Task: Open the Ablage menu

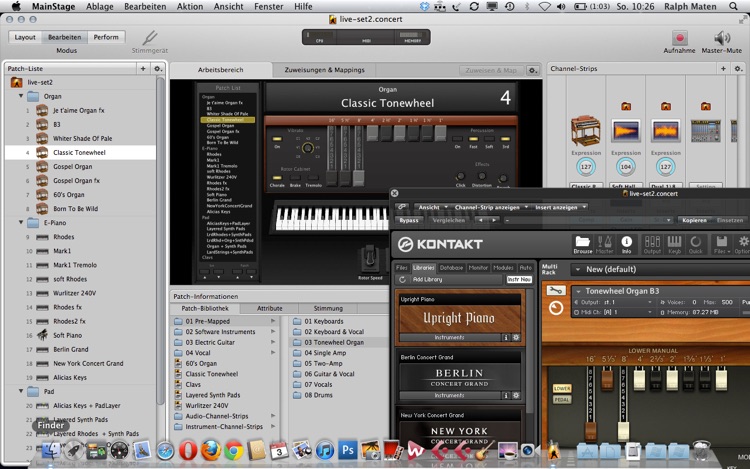Action: pyautogui.click(x=100, y=6)
